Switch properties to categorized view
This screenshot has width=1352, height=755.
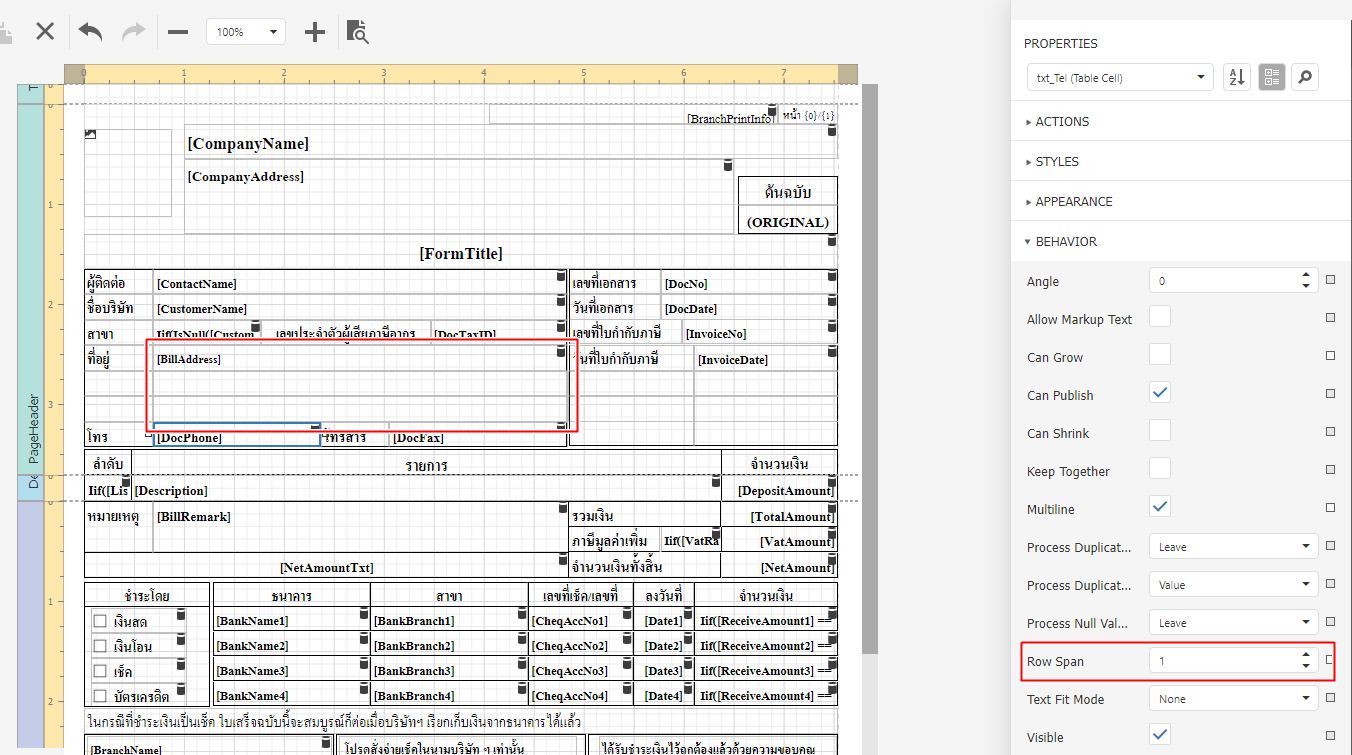point(1271,77)
